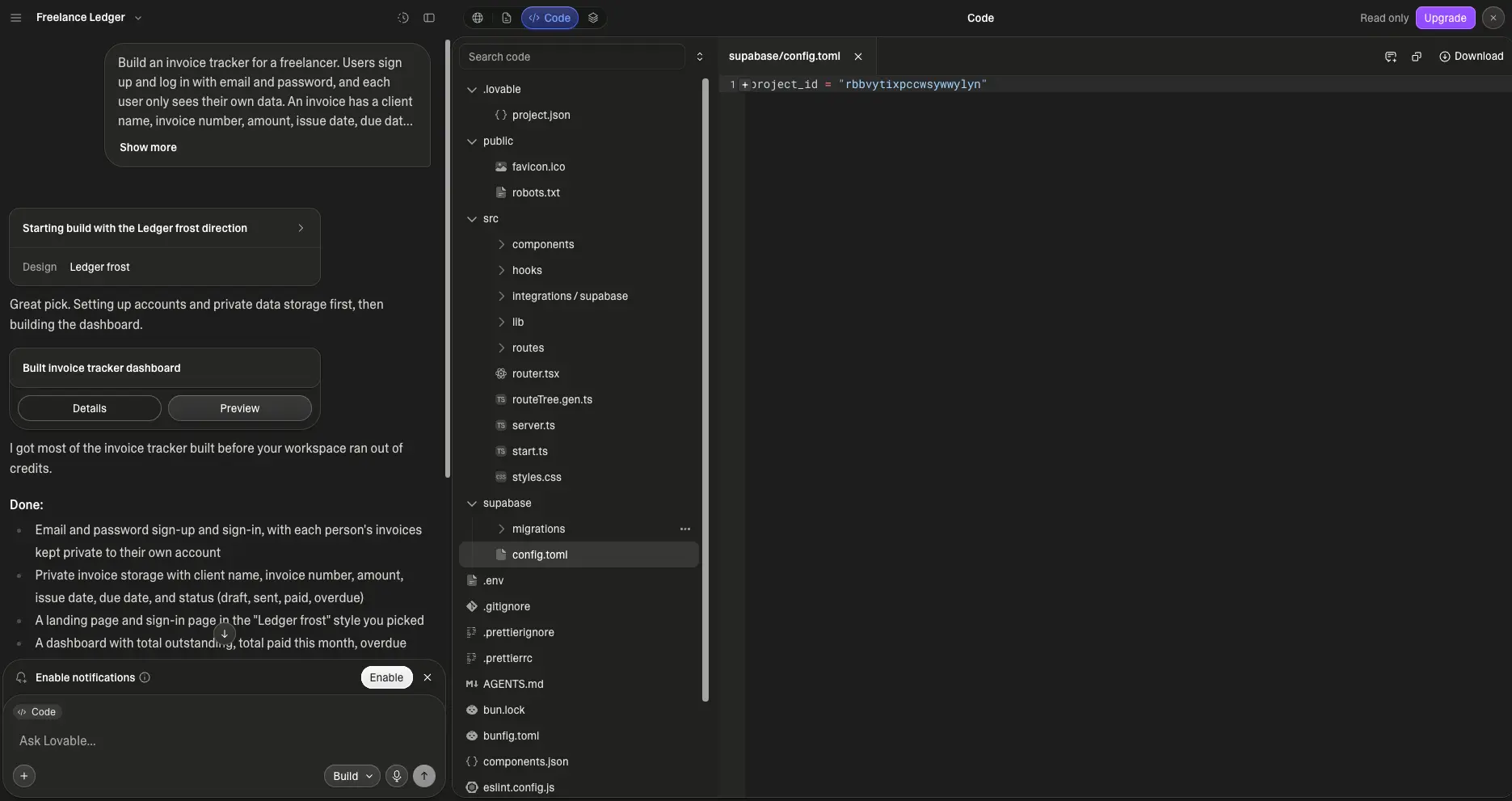Open the migrations three-dot options
This screenshot has height=801, width=1512.
[685, 529]
